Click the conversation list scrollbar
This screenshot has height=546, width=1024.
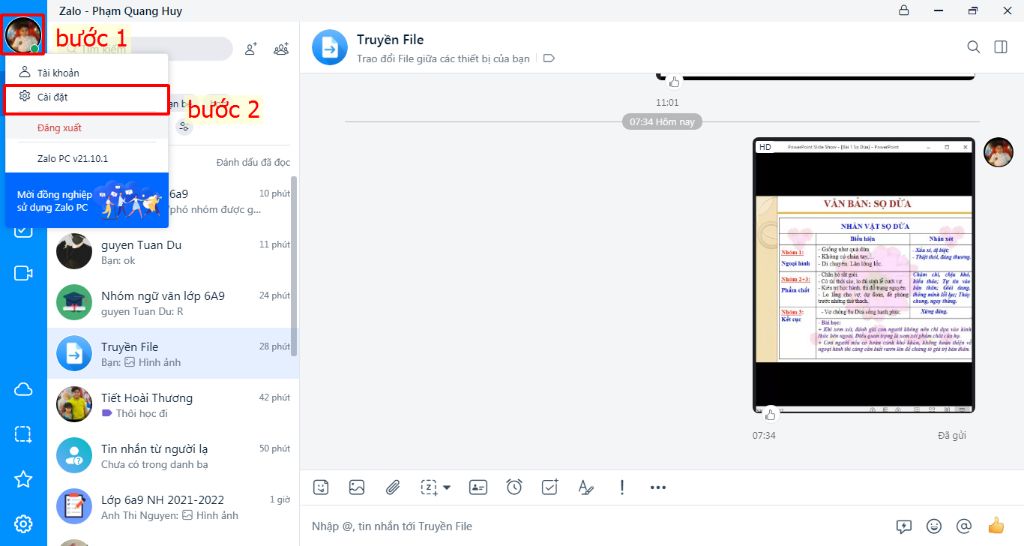pos(295,266)
